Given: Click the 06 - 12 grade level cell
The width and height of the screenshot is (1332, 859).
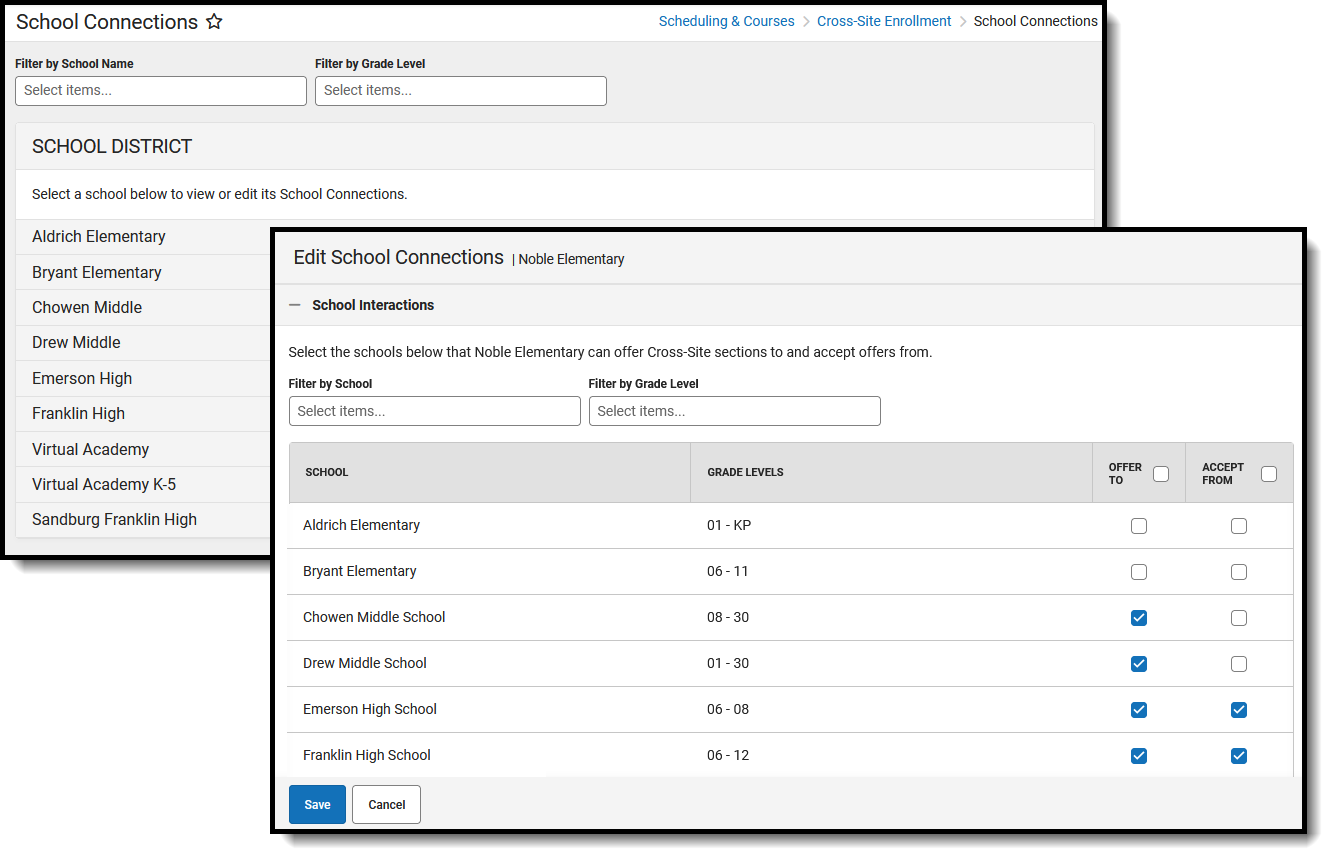Looking at the screenshot, I should click(x=728, y=756).
